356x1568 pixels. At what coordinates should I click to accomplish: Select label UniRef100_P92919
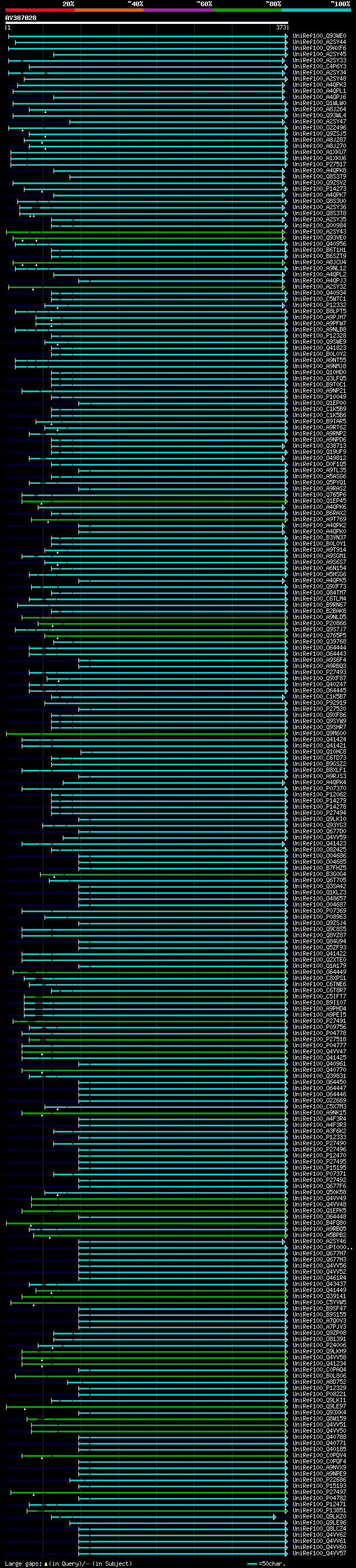(x=319, y=703)
